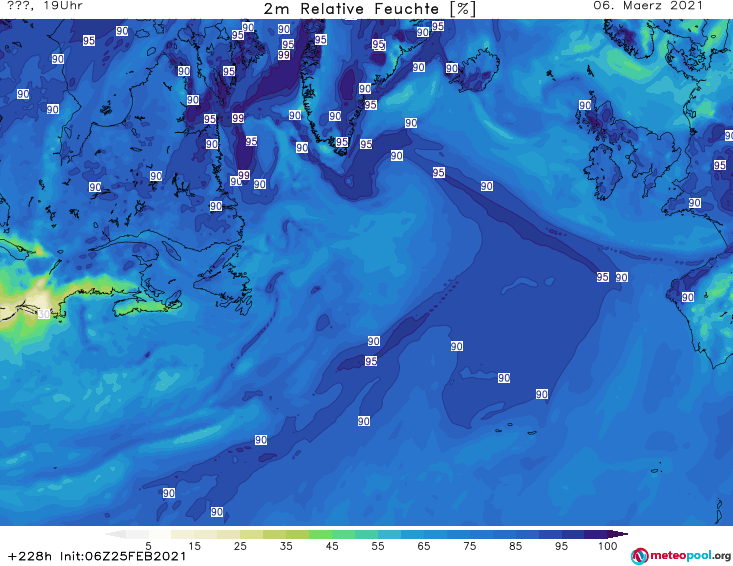Click the round meteopool logo icon
733x566 pixels.
tap(639, 556)
